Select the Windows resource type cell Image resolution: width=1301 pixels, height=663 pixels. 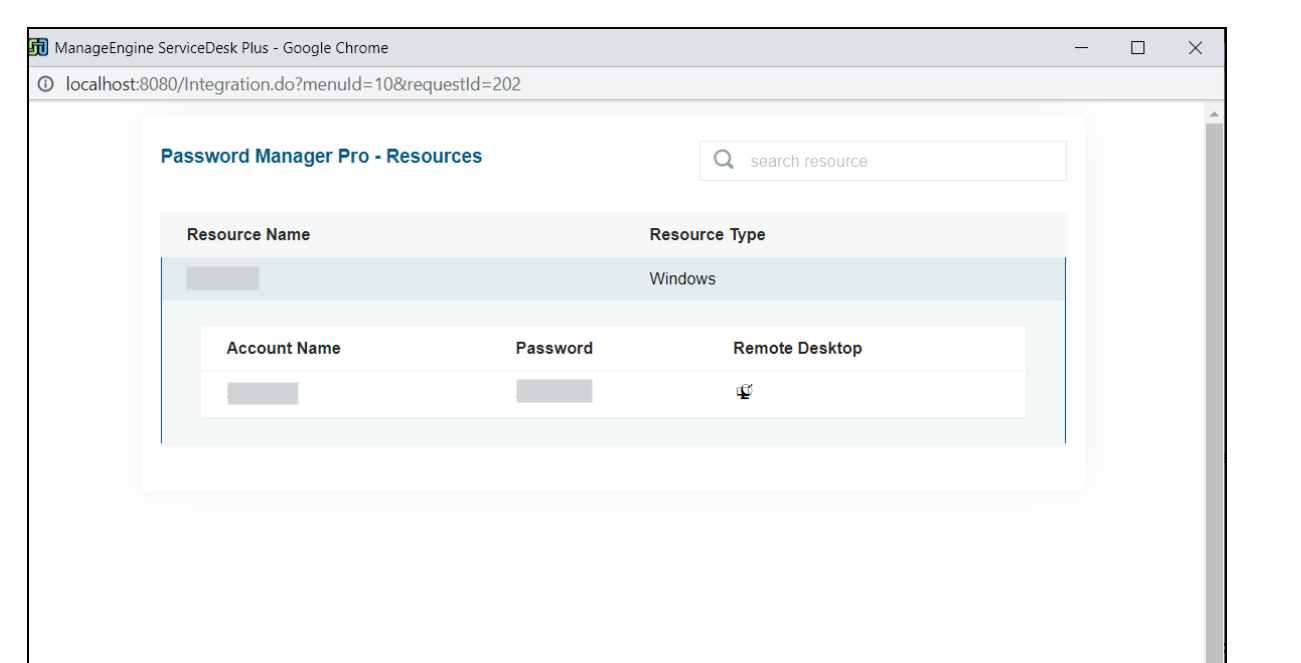click(x=682, y=279)
